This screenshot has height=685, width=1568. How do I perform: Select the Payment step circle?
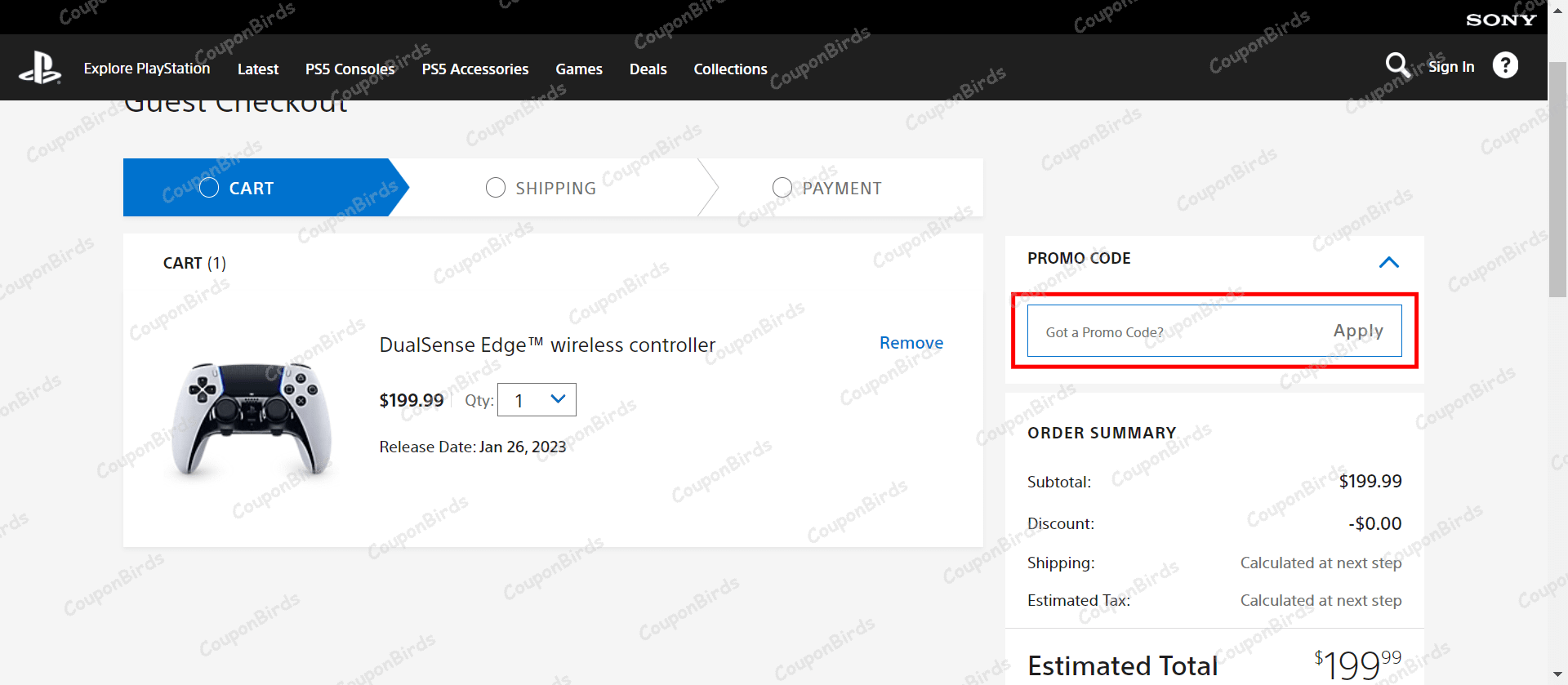pos(782,188)
